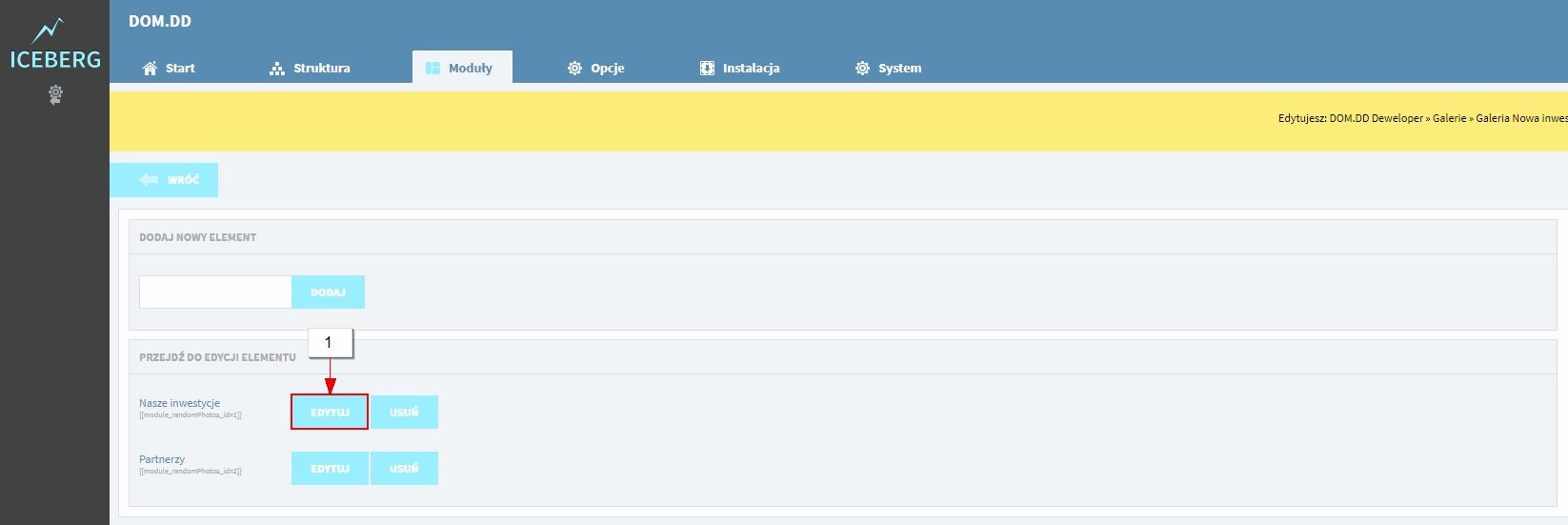Click the Dodaj button

click(328, 292)
